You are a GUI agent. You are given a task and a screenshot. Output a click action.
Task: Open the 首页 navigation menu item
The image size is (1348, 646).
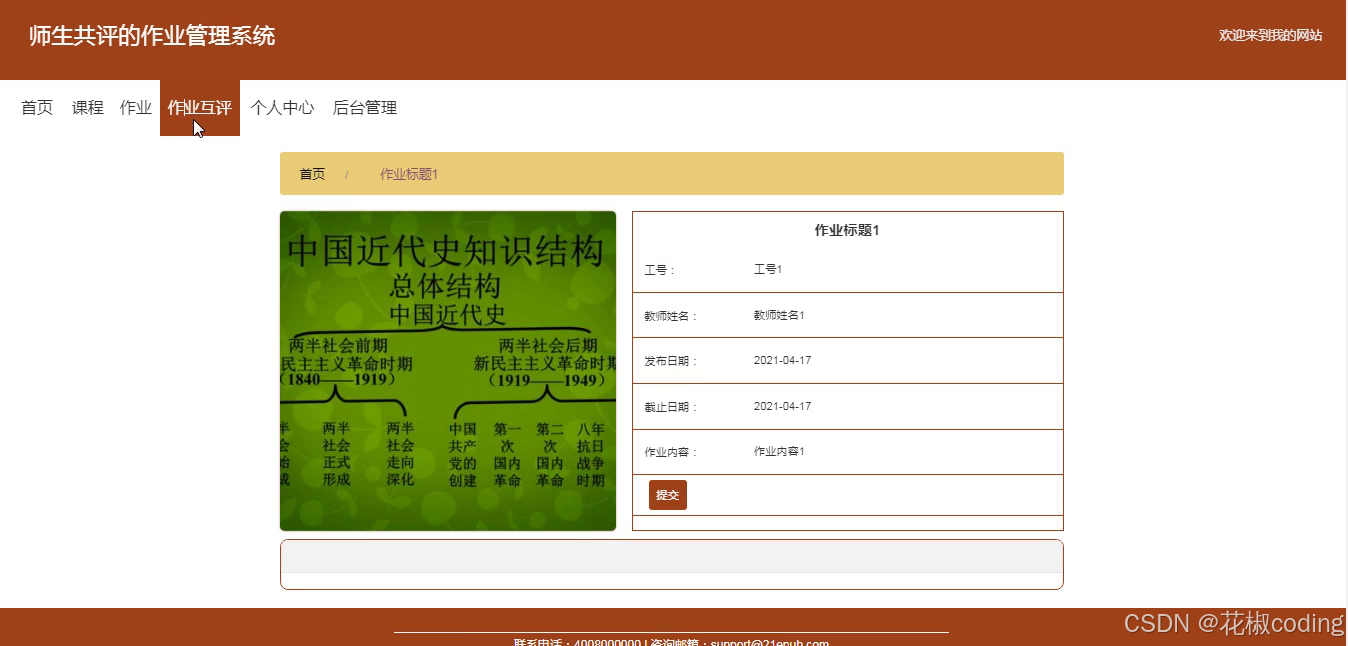(36, 107)
